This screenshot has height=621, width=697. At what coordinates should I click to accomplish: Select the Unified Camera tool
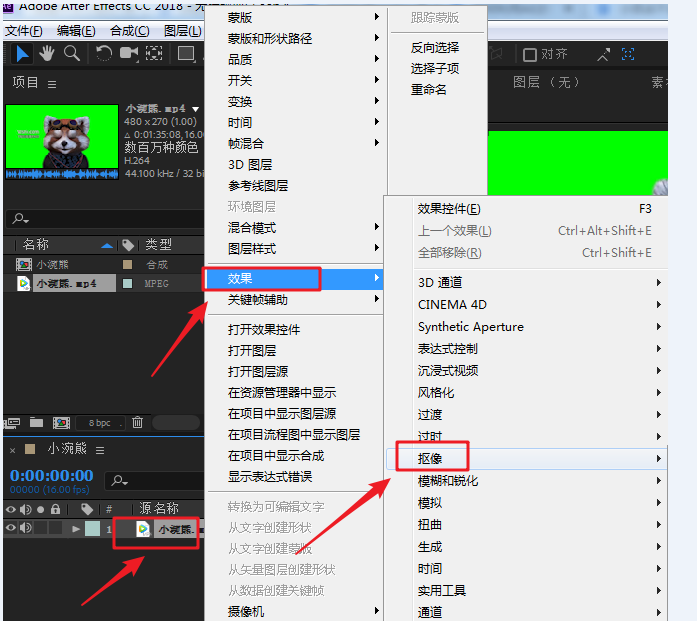[x=129, y=53]
